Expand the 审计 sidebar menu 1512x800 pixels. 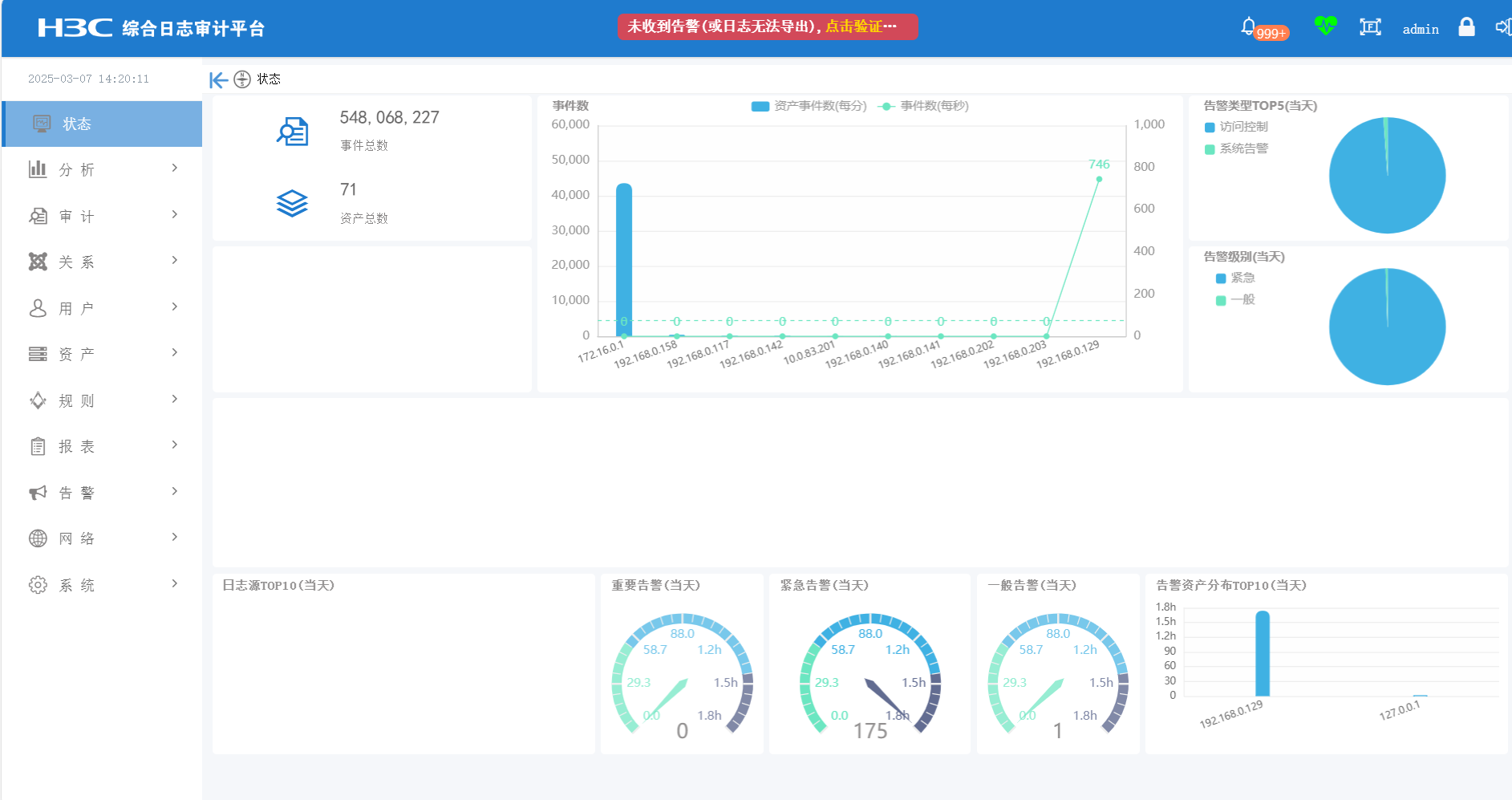(102, 216)
